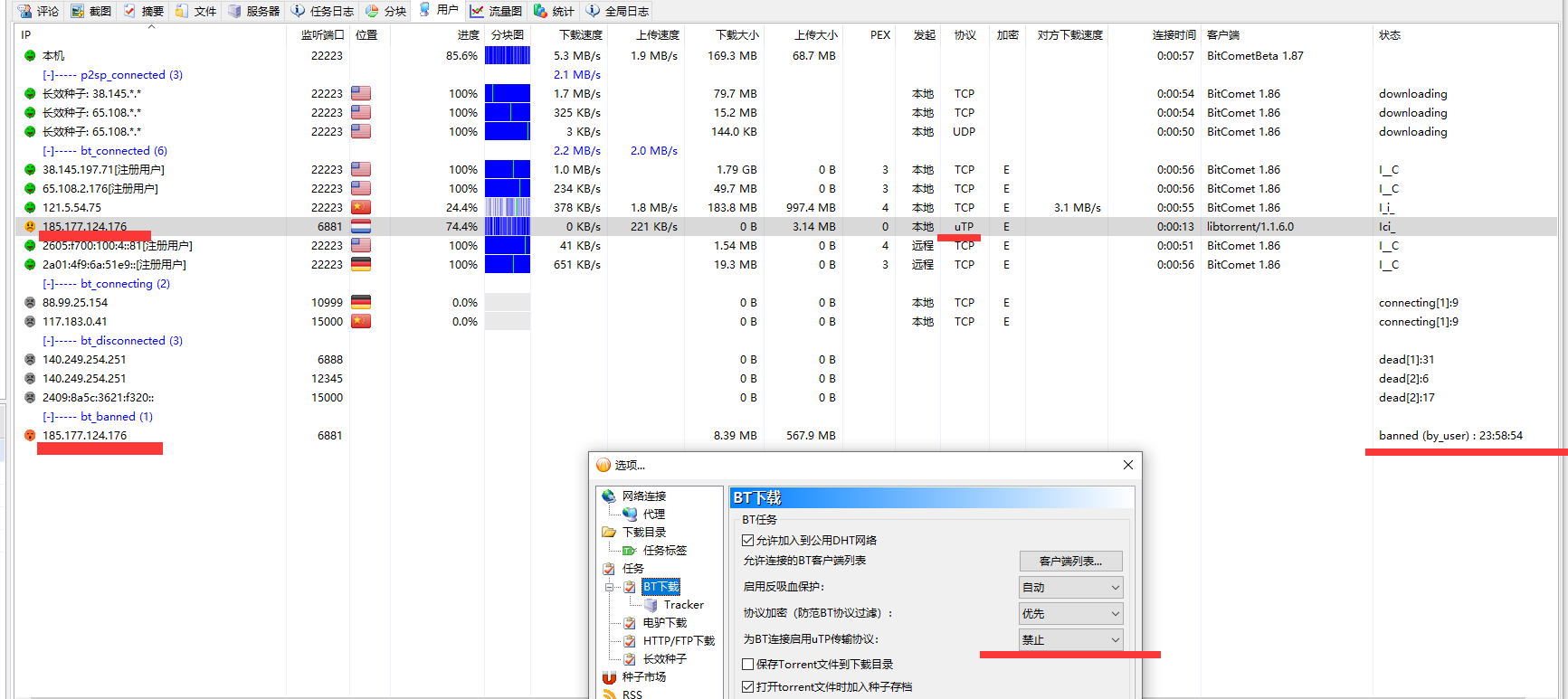Click the peer icon of 长效种子: 38.145.*.*
Image resolution: width=1568 pixels, height=699 pixels.
(30, 94)
